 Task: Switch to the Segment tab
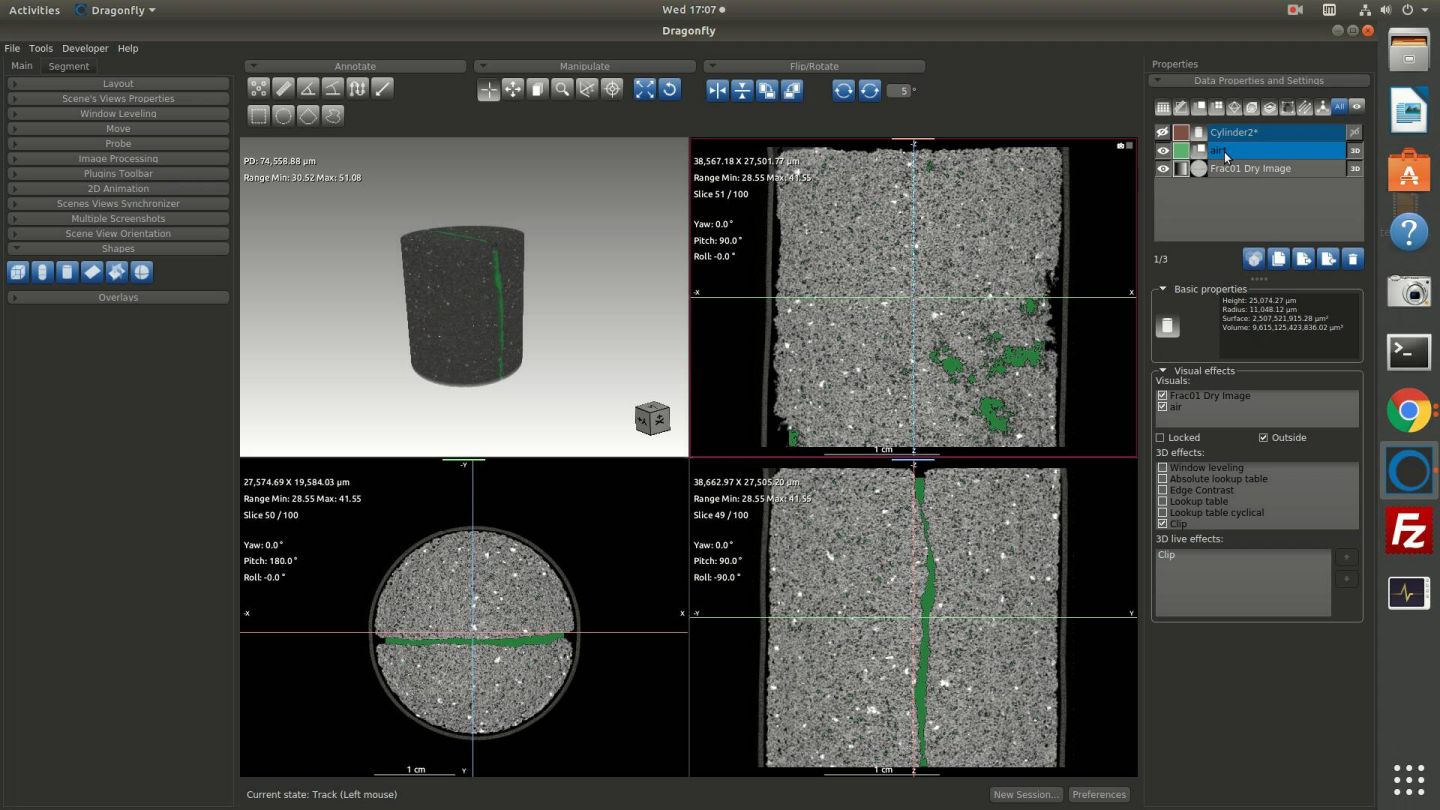[69, 66]
